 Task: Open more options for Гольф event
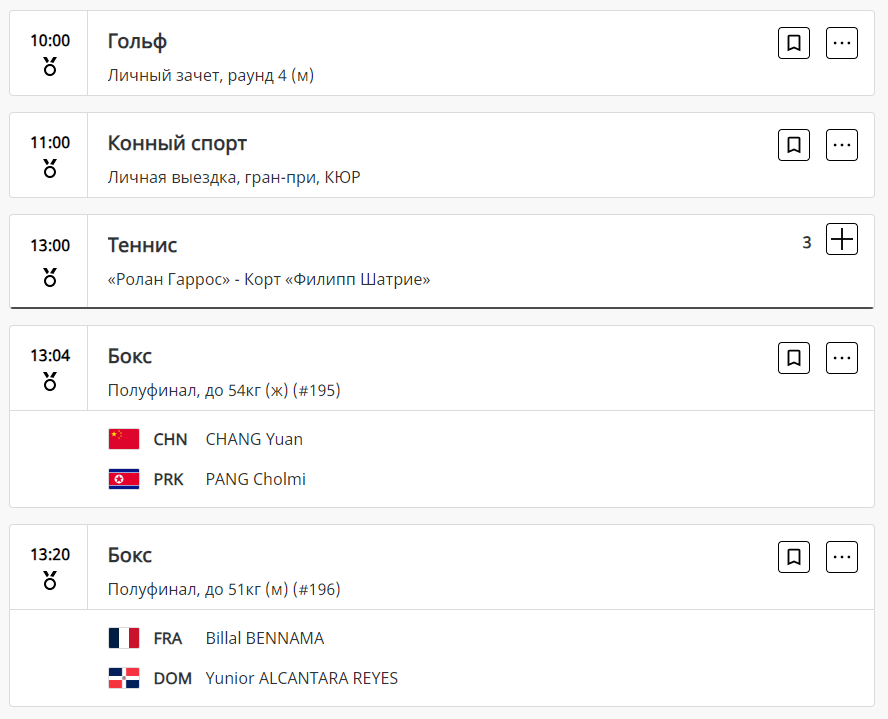842,43
